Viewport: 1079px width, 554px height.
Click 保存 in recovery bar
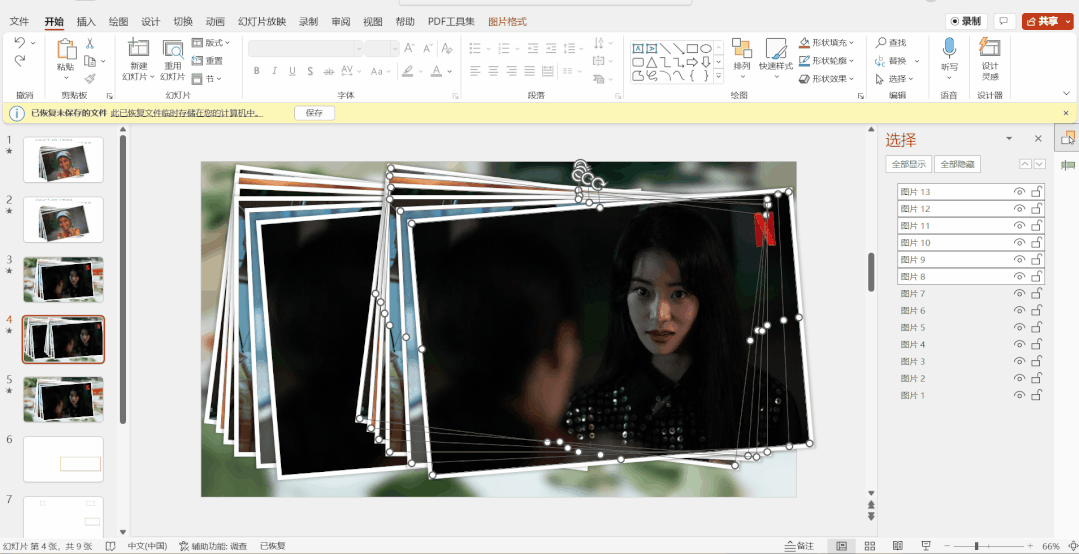314,113
